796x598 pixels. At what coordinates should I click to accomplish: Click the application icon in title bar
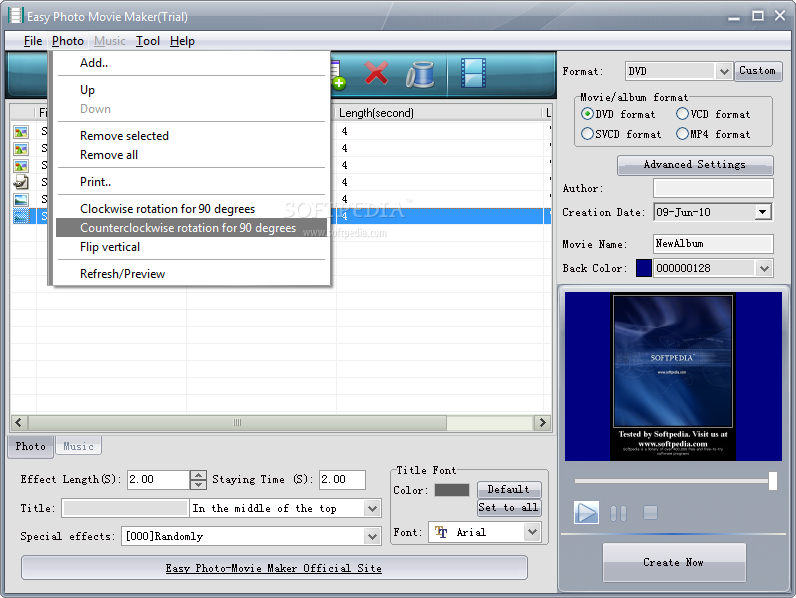pyautogui.click(x=15, y=16)
